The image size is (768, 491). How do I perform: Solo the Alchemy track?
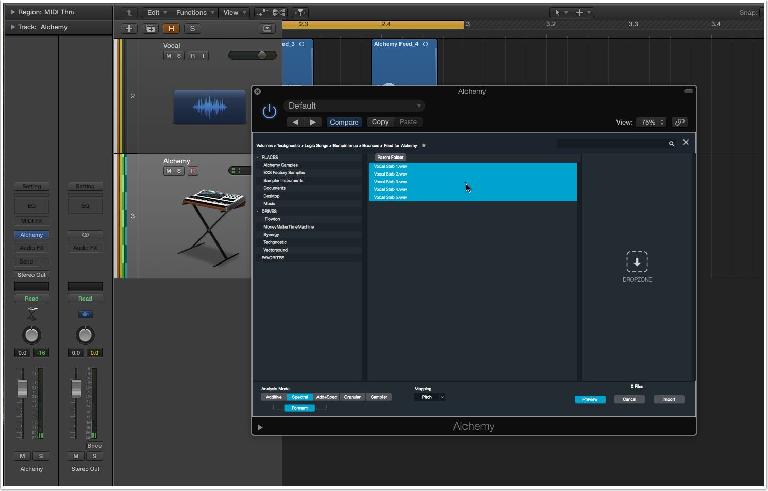179,171
